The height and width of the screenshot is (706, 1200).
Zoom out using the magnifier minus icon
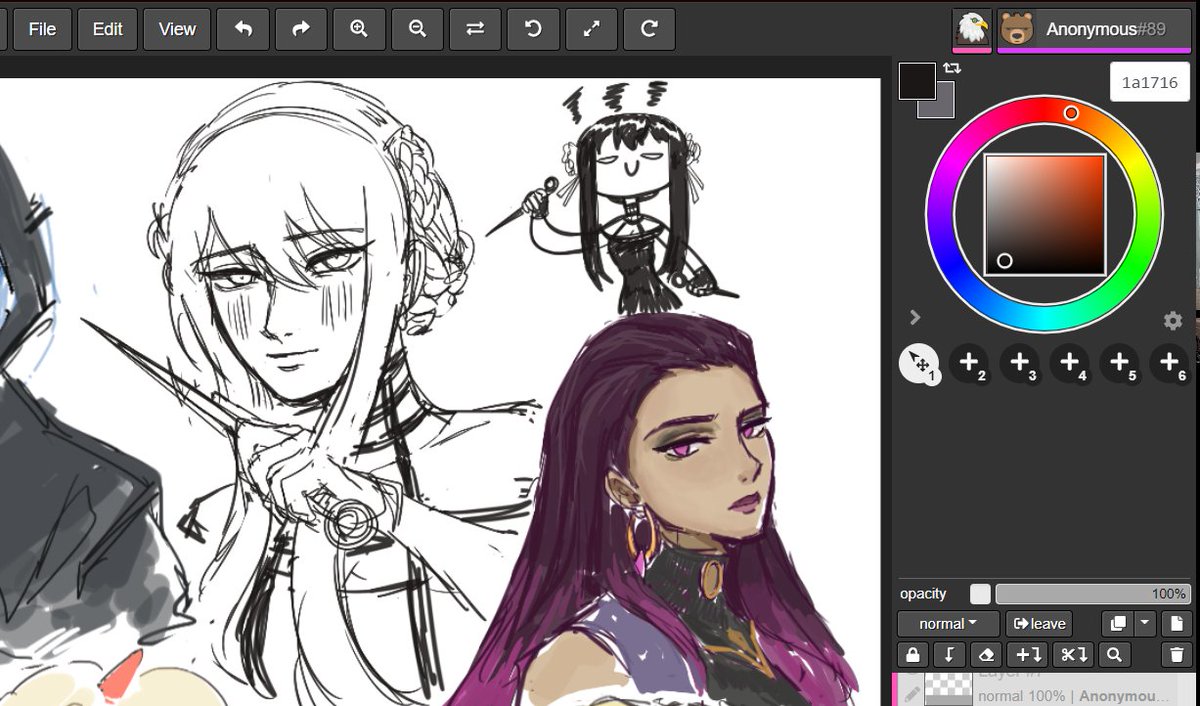(x=417, y=29)
